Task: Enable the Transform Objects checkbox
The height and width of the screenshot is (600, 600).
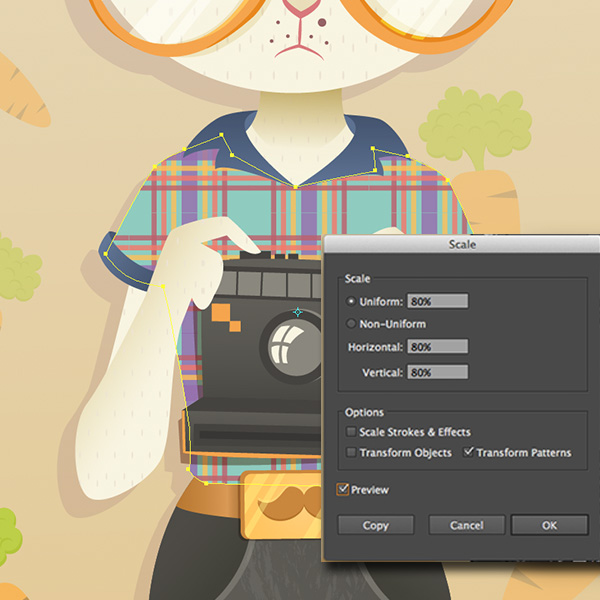Action: click(351, 452)
